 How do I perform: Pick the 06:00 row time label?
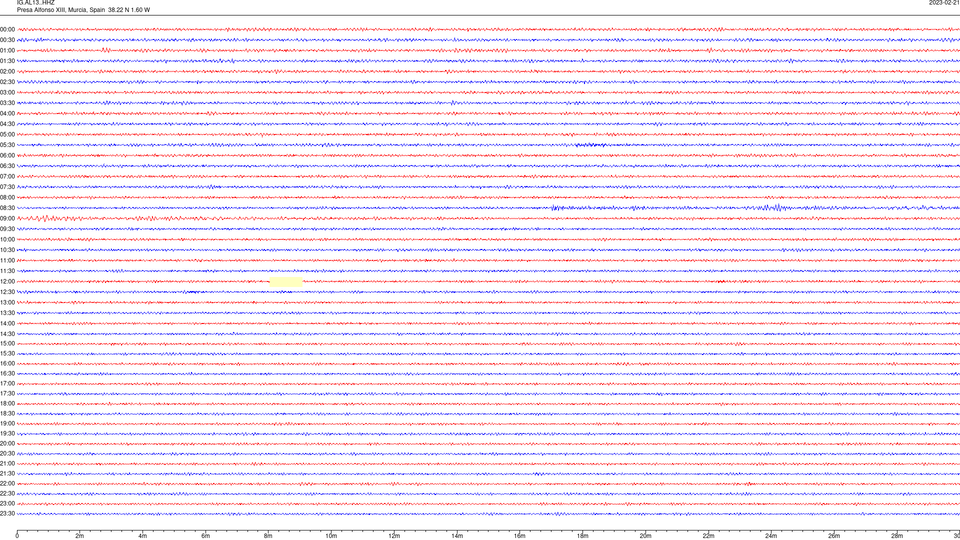coord(7,156)
